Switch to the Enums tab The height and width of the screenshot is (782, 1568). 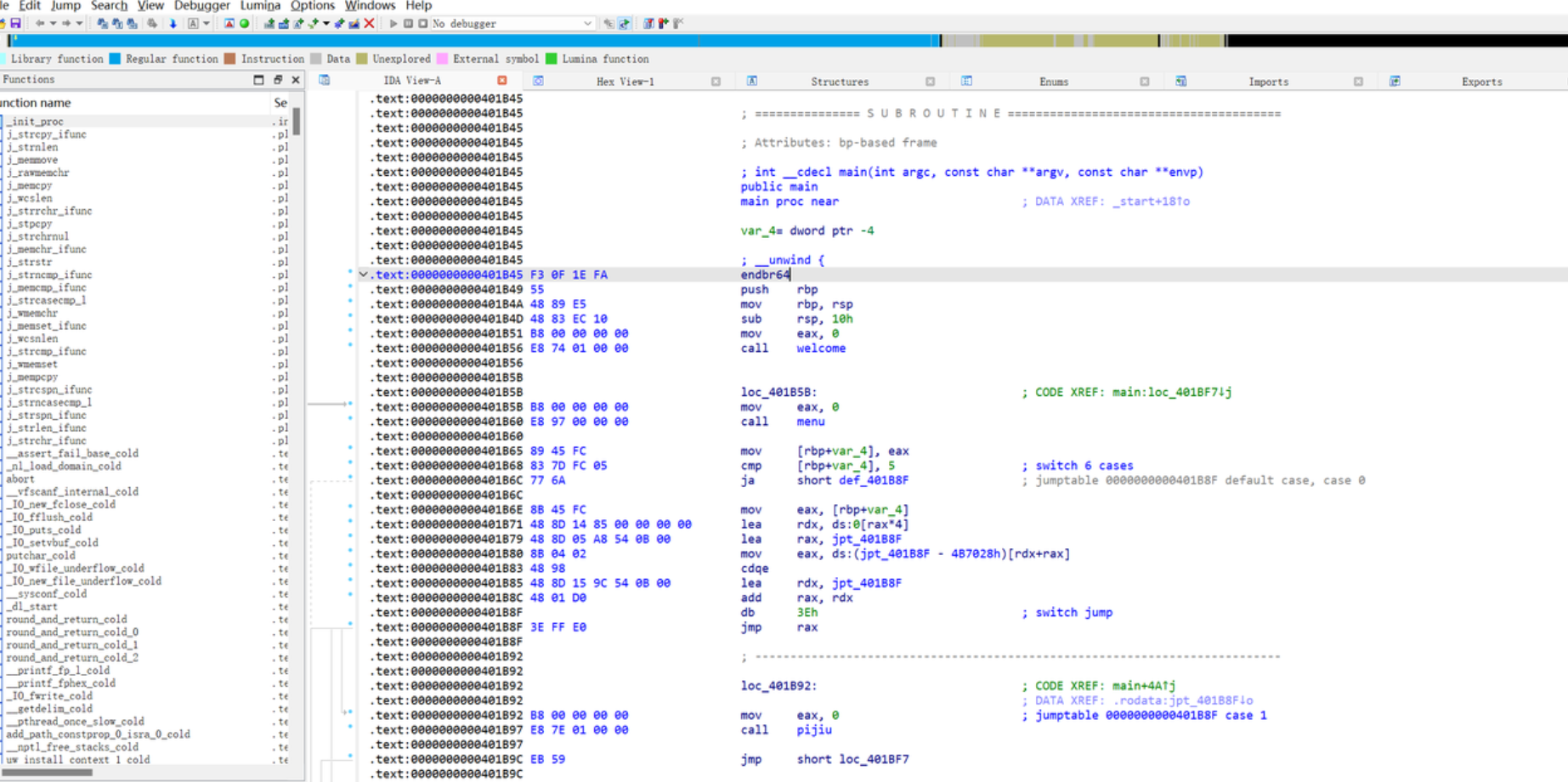1053,82
